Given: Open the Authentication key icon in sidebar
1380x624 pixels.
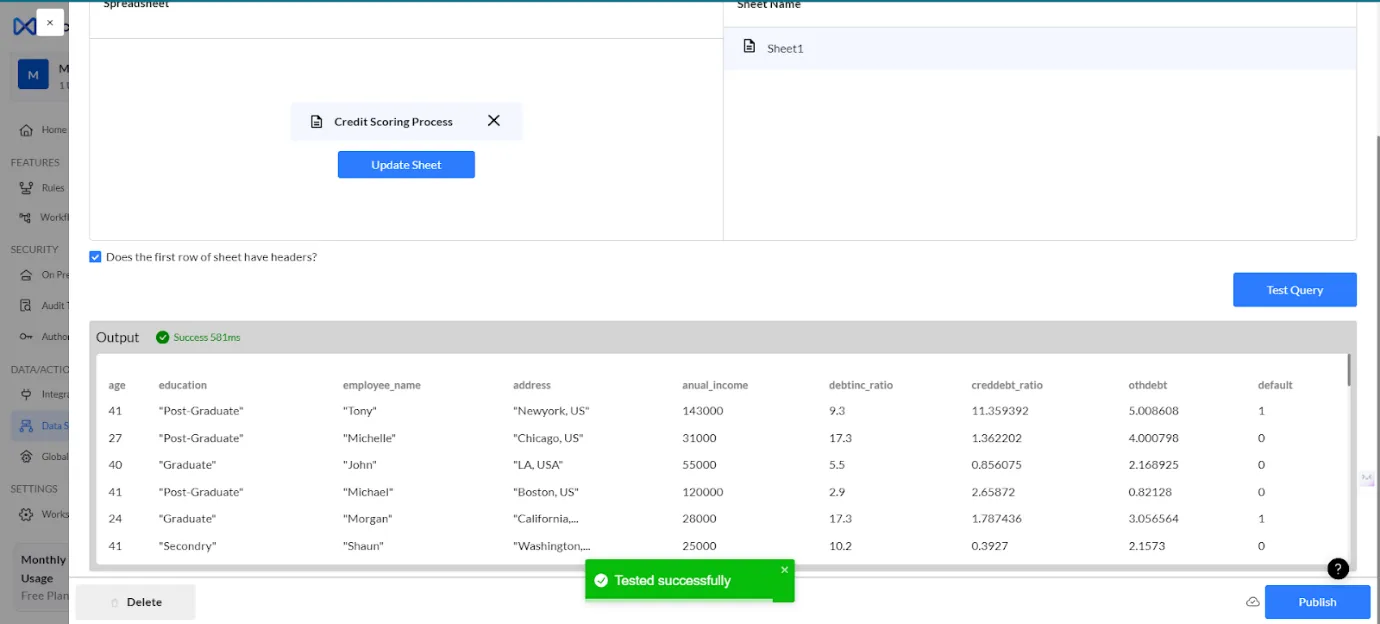Looking at the screenshot, I should pos(27,336).
